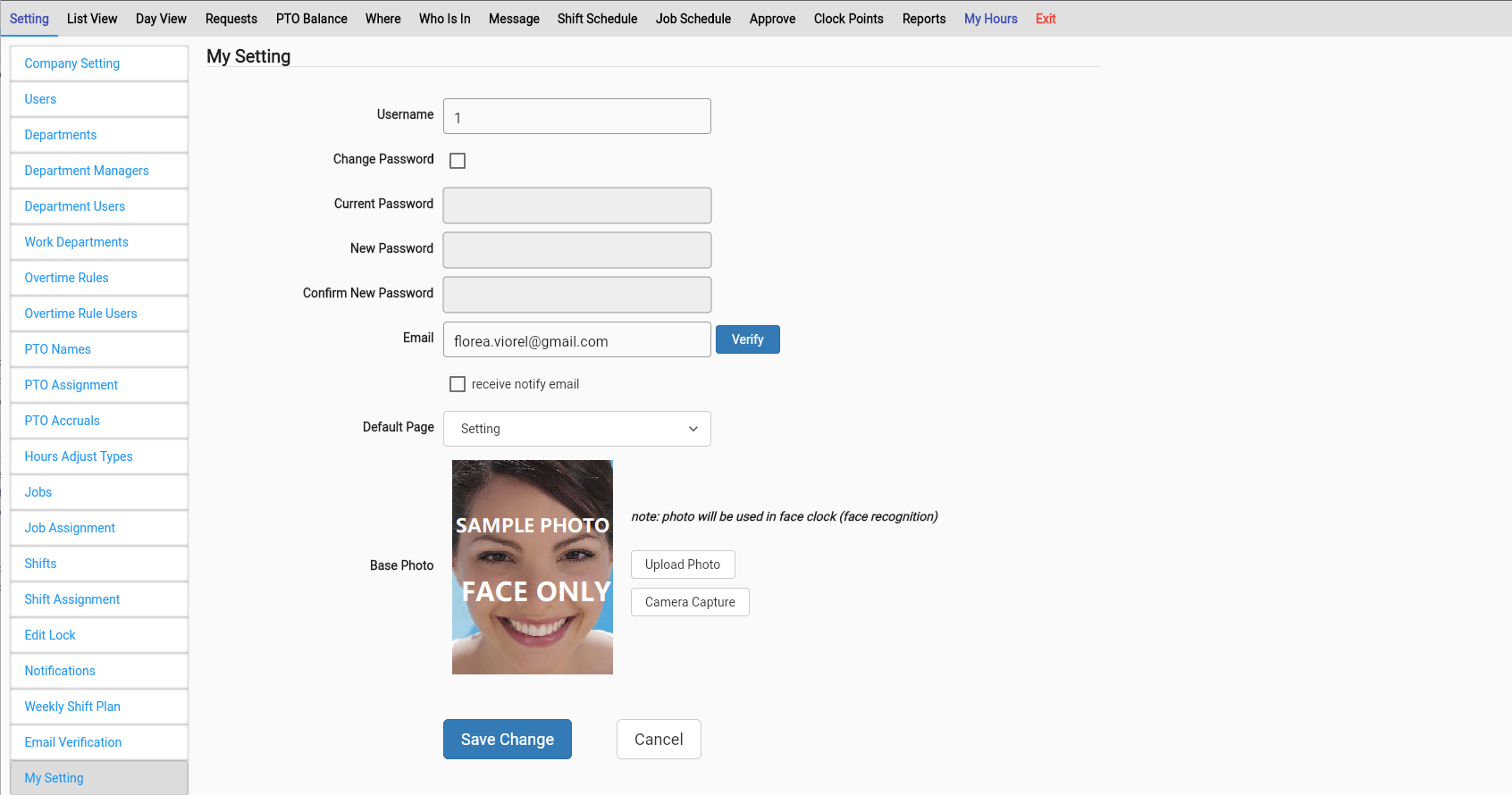This screenshot has height=795, width=1512.
Task: Click the red Exit link
Action: pos(1046,19)
